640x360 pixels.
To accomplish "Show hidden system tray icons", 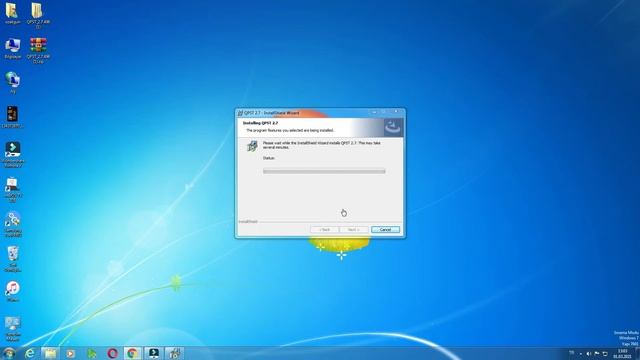I will point(580,354).
